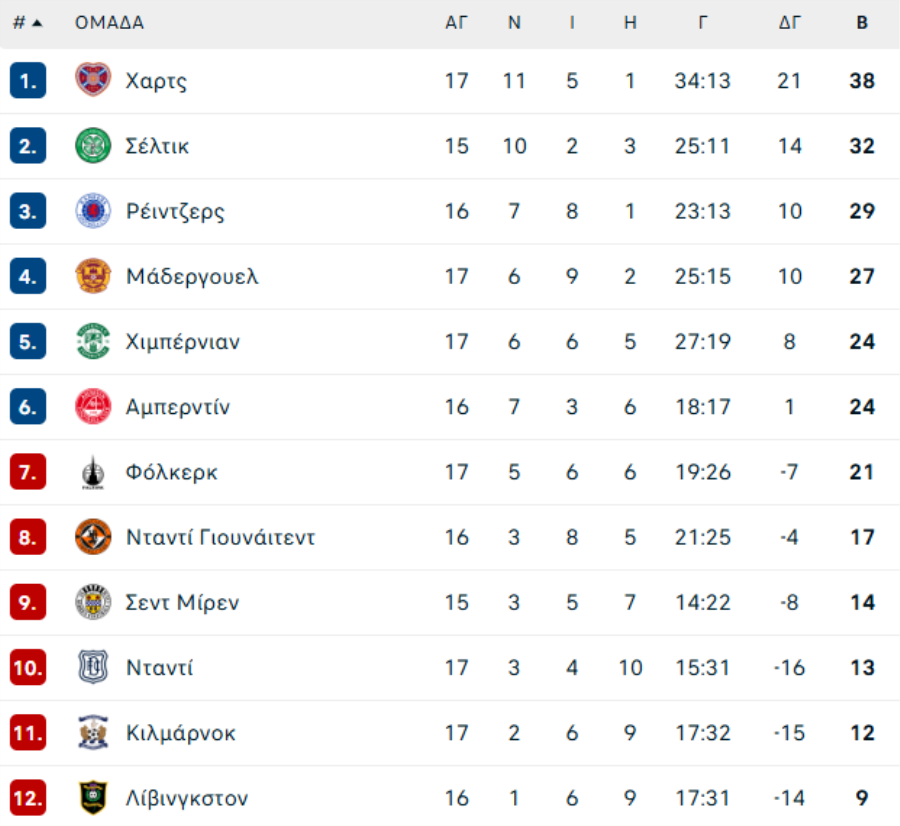Sort by goal difference ΔΓ header
Viewport: 900px width, 826px height.
(790, 23)
